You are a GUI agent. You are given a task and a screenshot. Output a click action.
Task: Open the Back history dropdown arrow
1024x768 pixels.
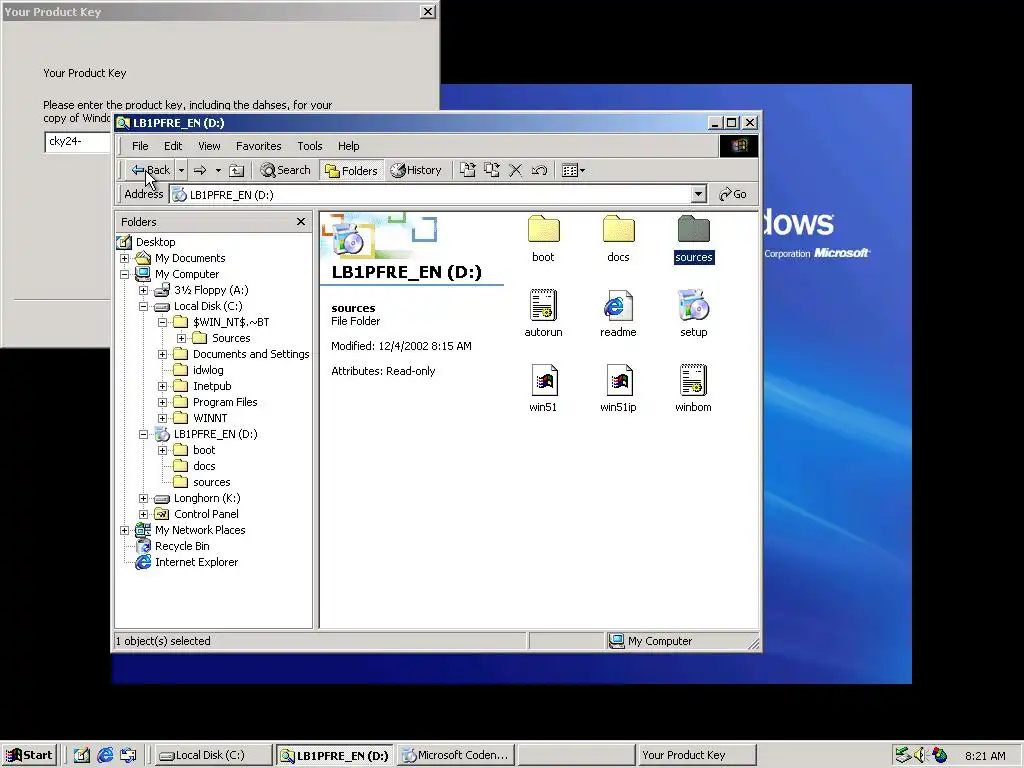[x=182, y=170]
